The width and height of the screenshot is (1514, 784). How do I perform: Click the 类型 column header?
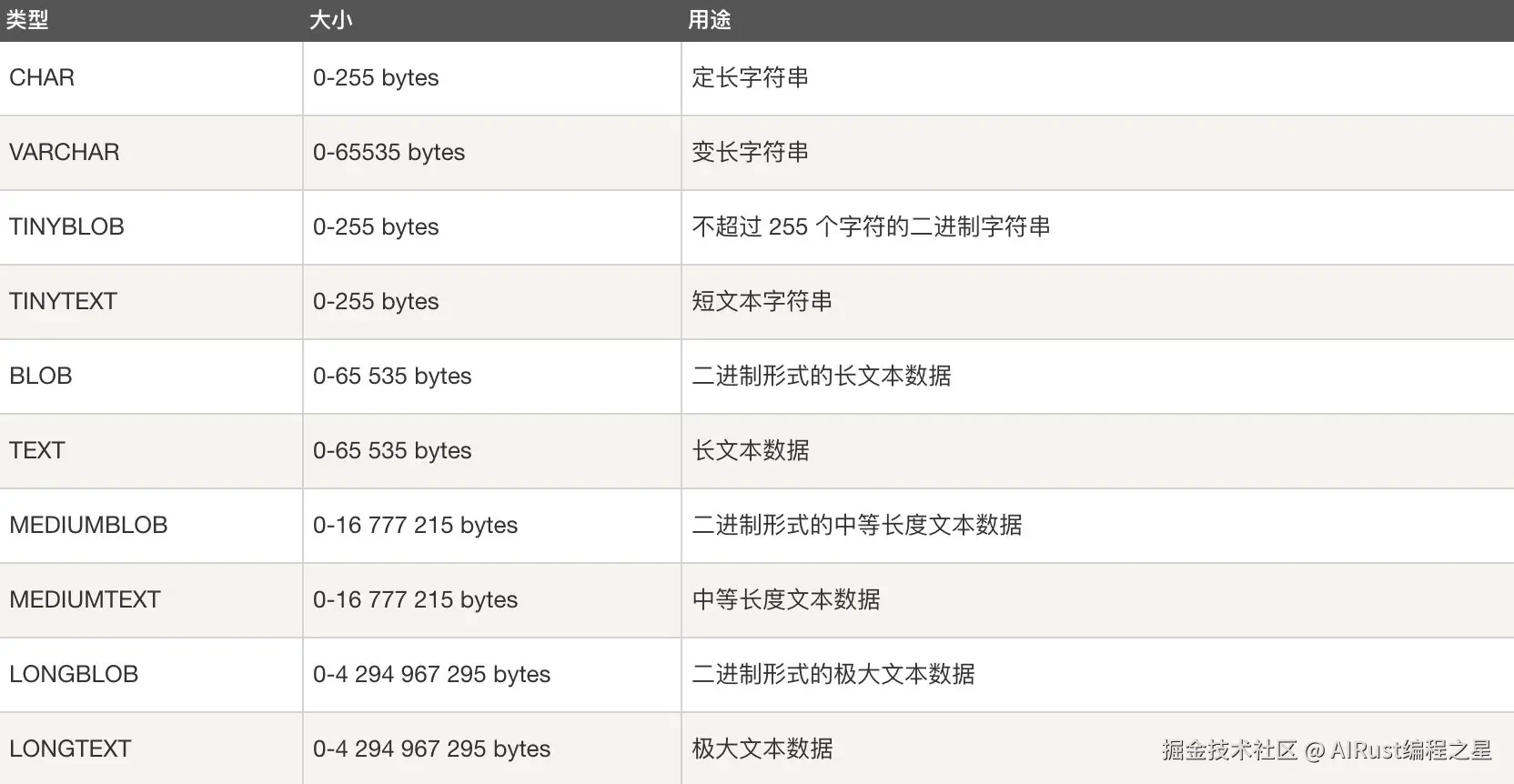[x=27, y=20]
